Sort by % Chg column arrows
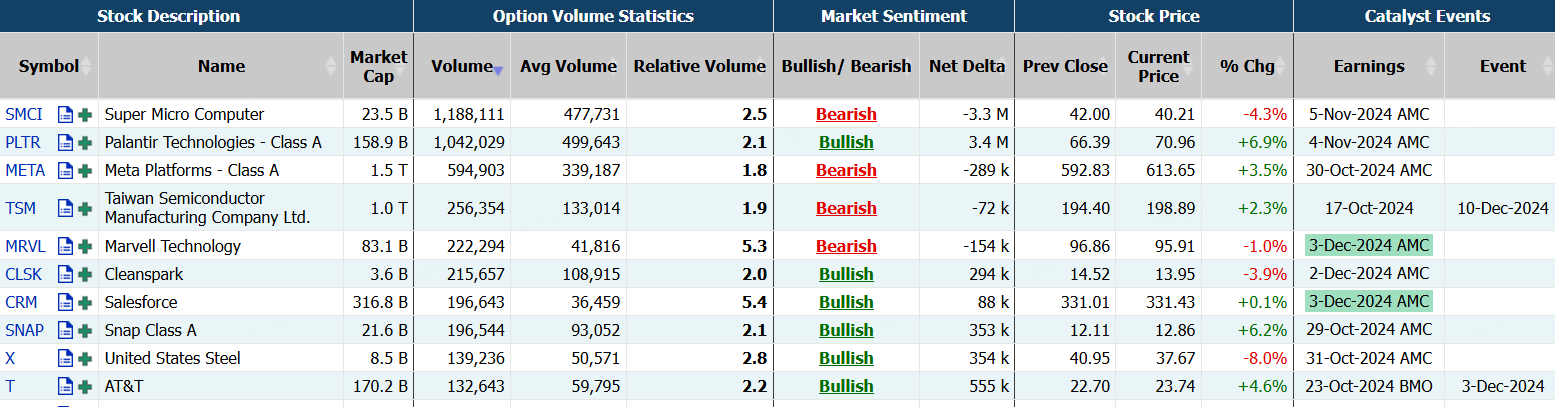Viewport: 1555px width, 407px height. click(x=1282, y=66)
